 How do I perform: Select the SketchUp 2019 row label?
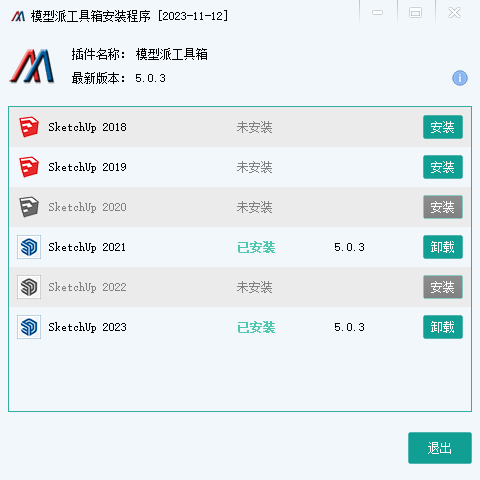pyautogui.click(x=87, y=167)
